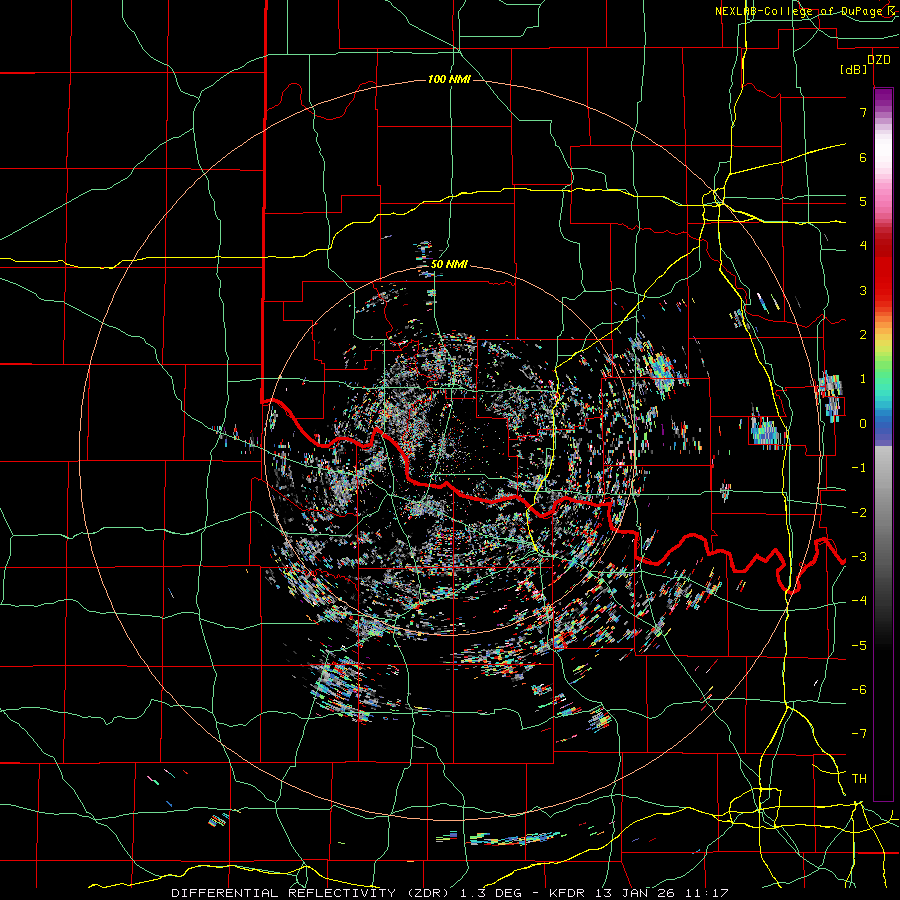Click the ZDR color scale bar
The image size is (900, 900).
pos(883,444)
